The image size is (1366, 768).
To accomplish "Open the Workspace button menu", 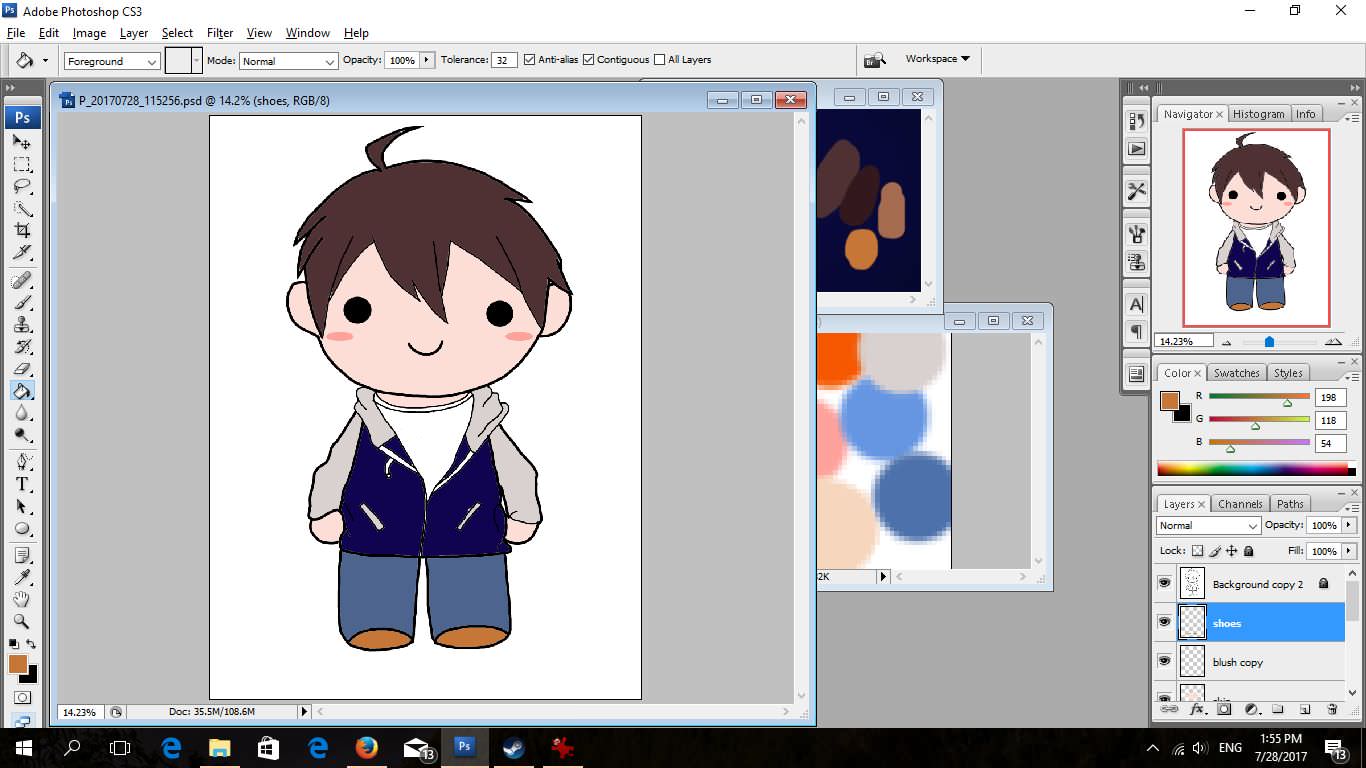I will [937, 59].
